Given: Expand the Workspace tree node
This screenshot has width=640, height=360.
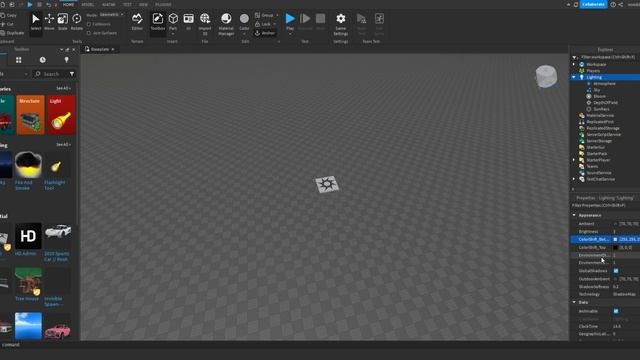Looking at the screenshot, I should [574, 64].
